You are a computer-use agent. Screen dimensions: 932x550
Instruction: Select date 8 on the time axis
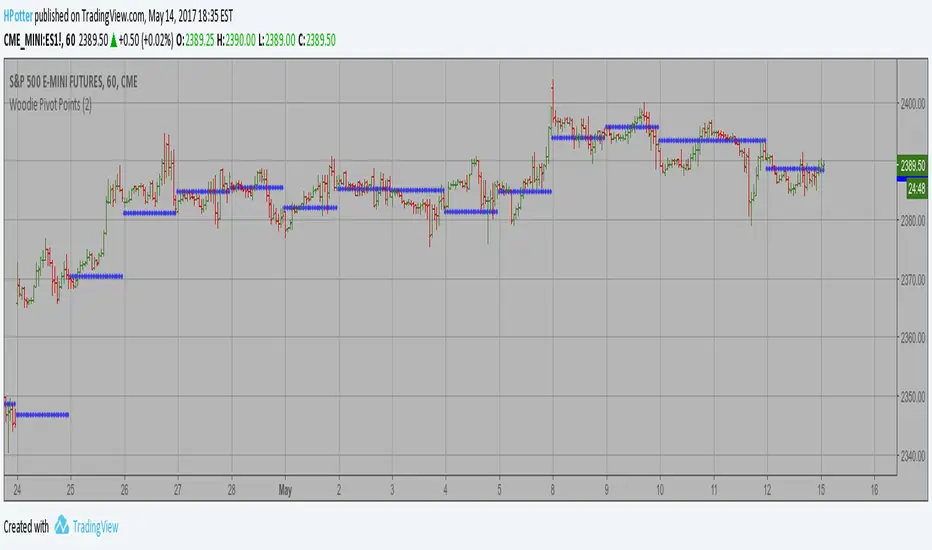pyautogui.click(x=552, y=487)
